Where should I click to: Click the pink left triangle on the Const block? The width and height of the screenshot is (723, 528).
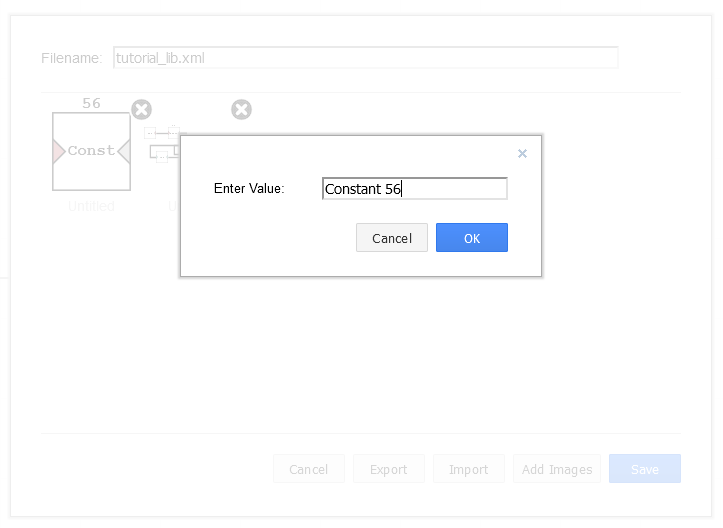[x=58, y=151]
